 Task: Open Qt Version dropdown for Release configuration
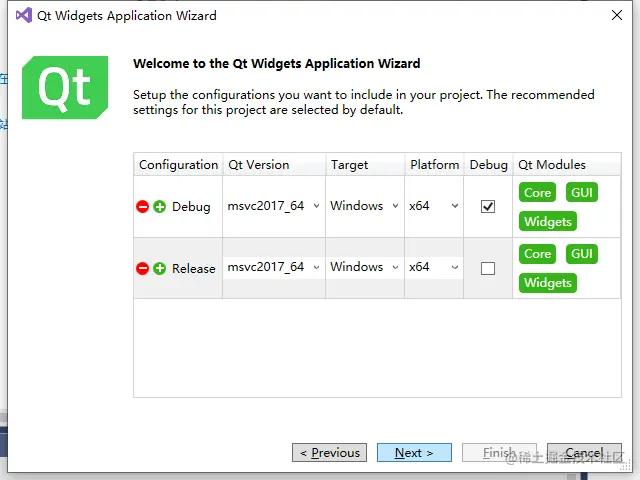coord(273,267)
